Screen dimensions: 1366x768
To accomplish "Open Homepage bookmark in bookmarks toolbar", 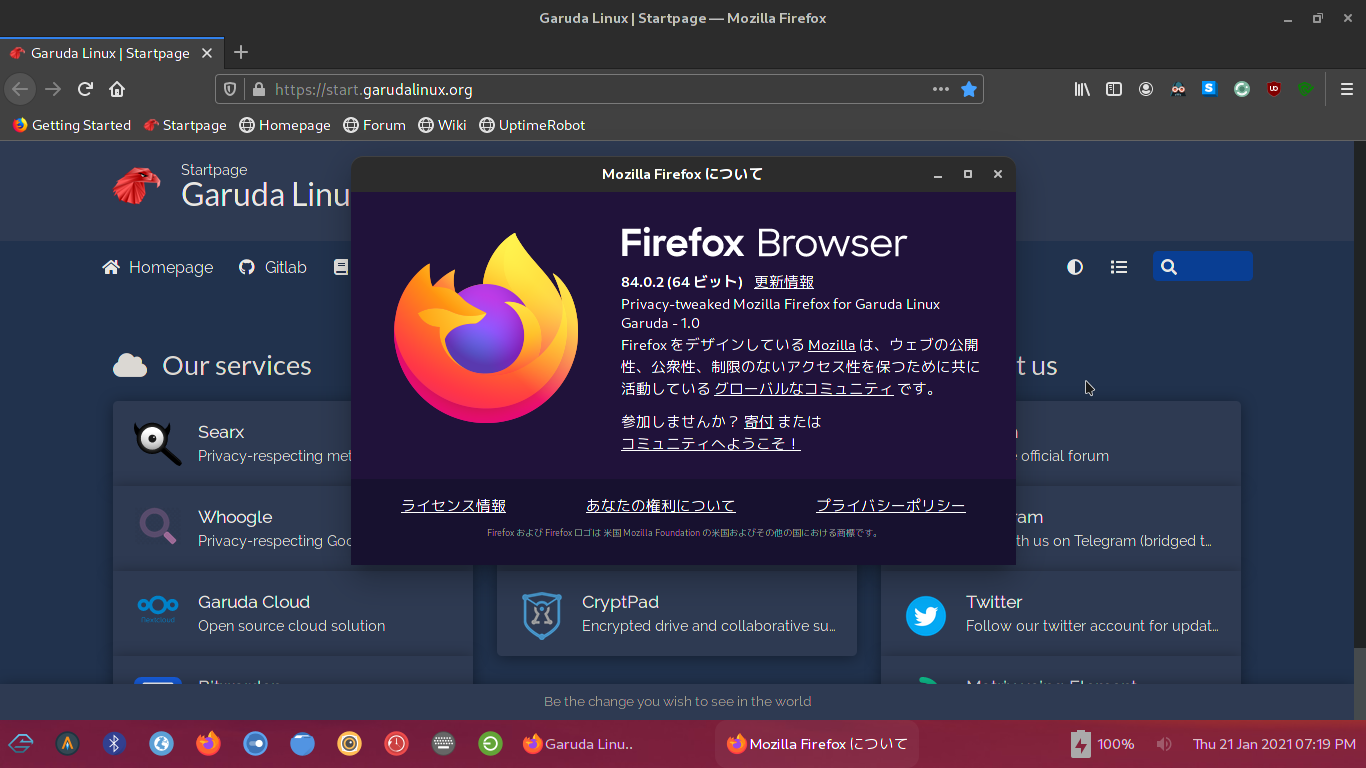I will (x=285, y=125).
